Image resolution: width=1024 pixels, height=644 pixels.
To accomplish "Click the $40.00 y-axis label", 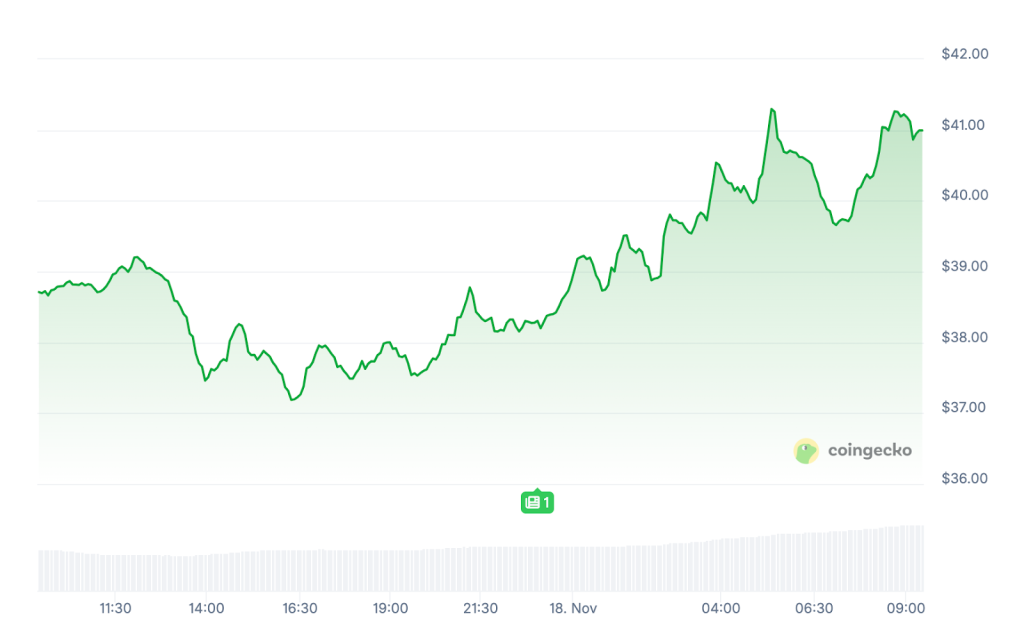I will tap(964, 195).
